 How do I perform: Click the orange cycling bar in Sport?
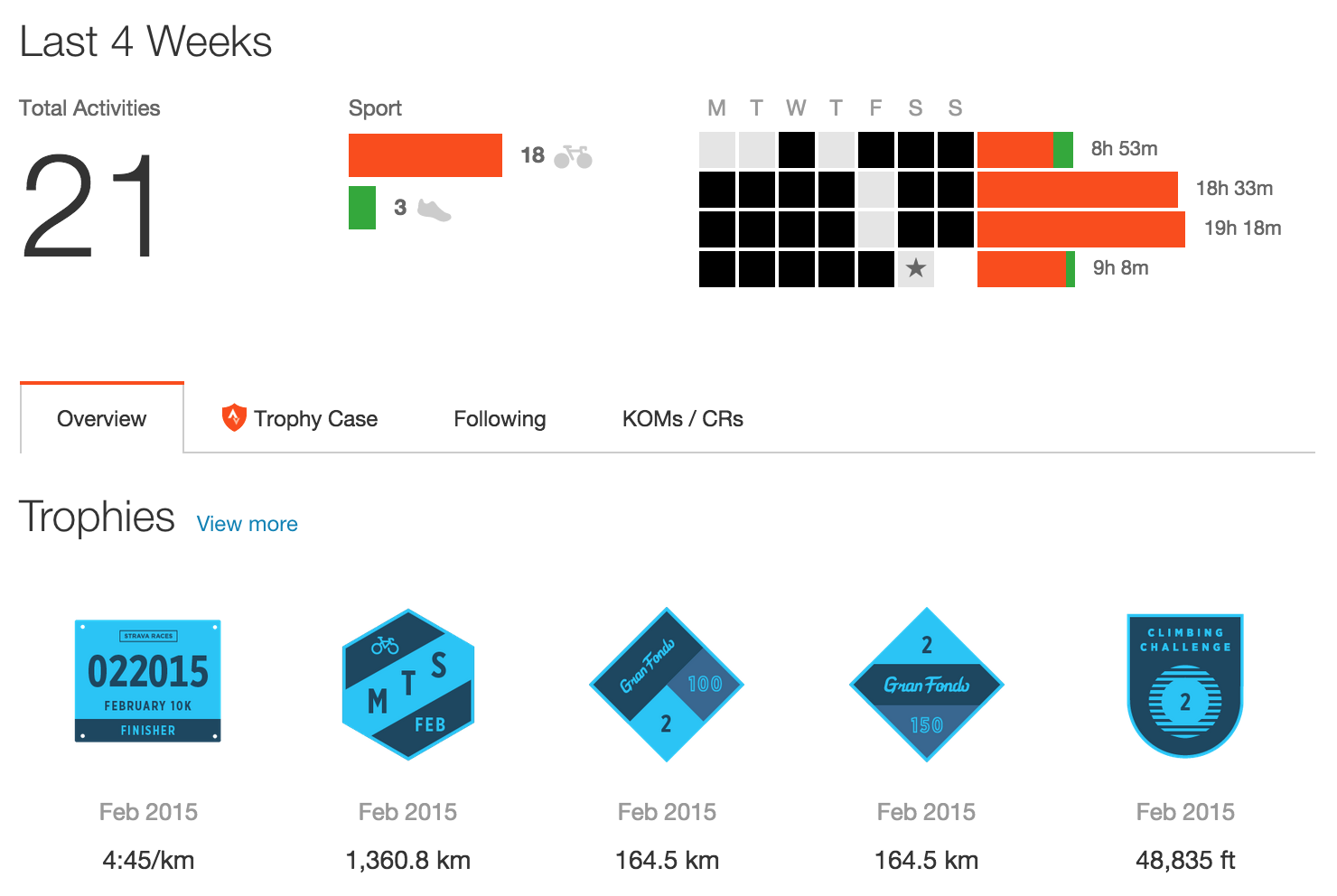point(425,155)
